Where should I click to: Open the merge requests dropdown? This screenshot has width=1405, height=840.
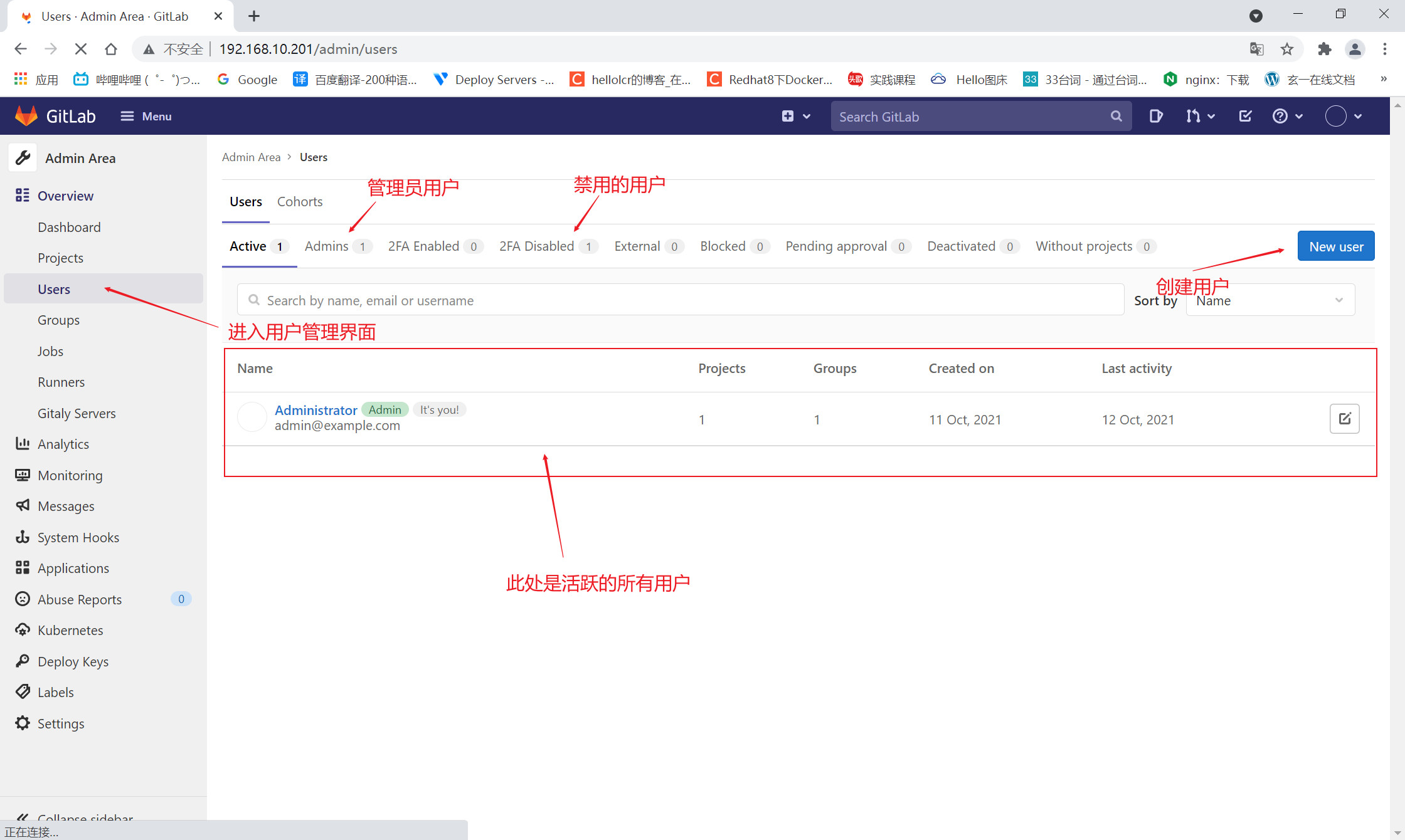(x=1200, y=116)
